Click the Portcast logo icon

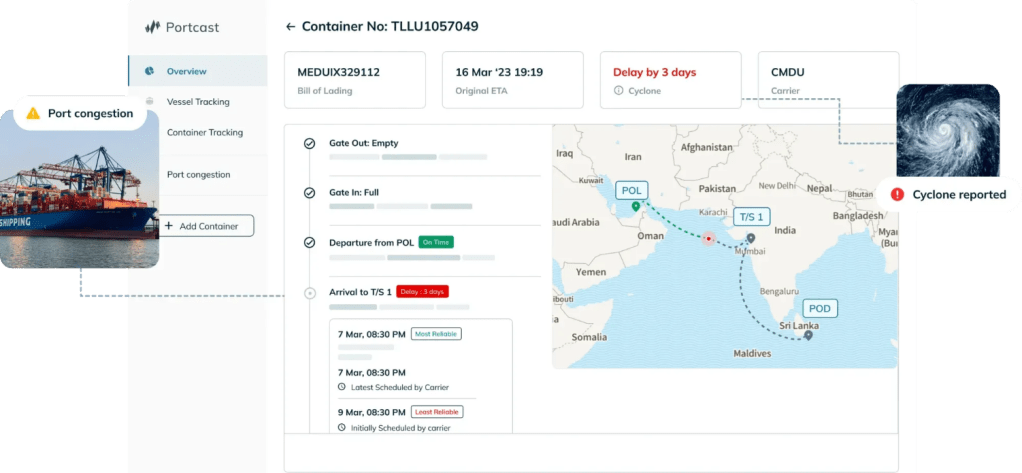coord(152,27)
